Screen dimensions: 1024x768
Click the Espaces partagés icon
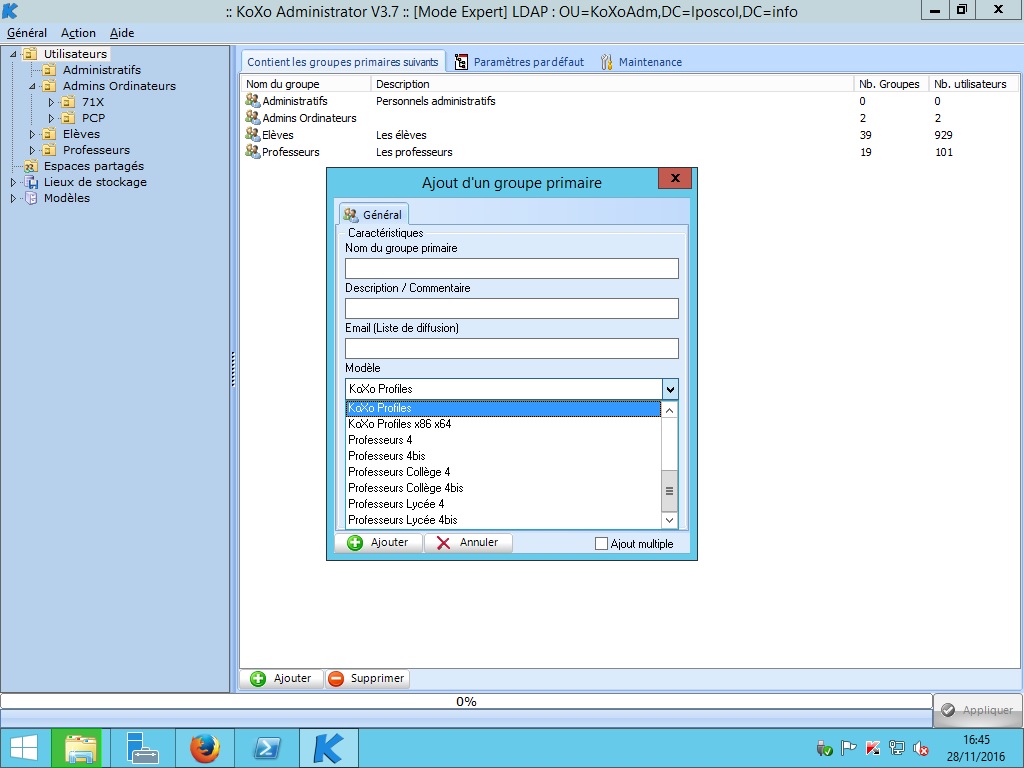[x=30, y=166]
